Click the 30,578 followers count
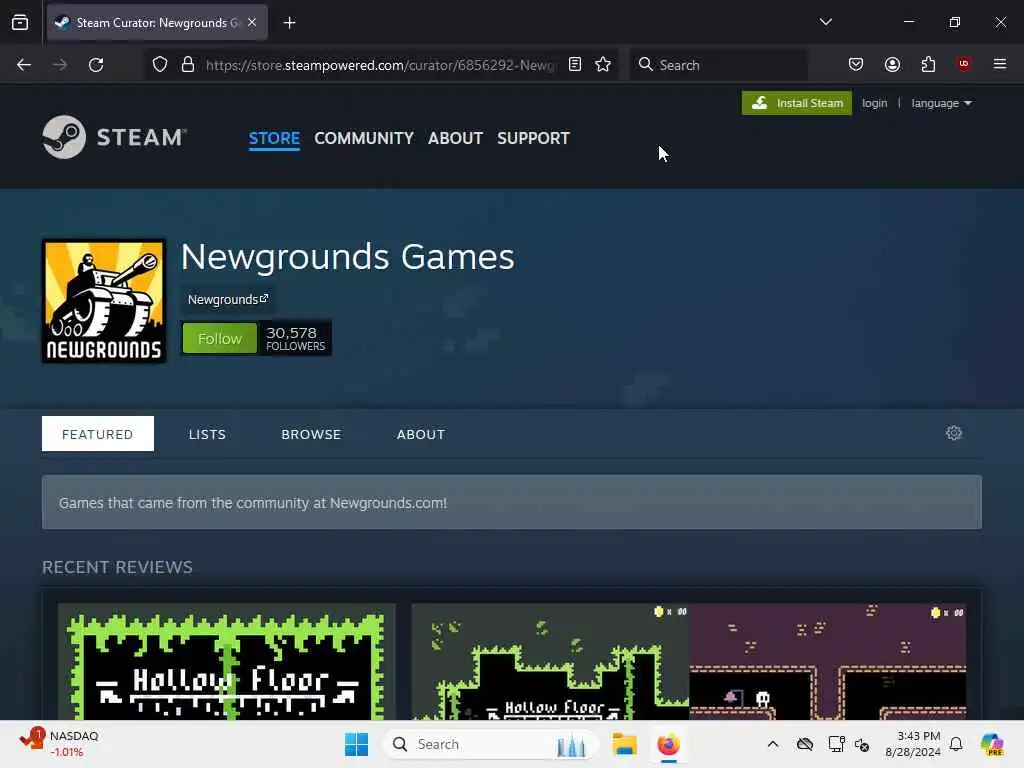1024x768 pixels. click(x=295, y=338)
